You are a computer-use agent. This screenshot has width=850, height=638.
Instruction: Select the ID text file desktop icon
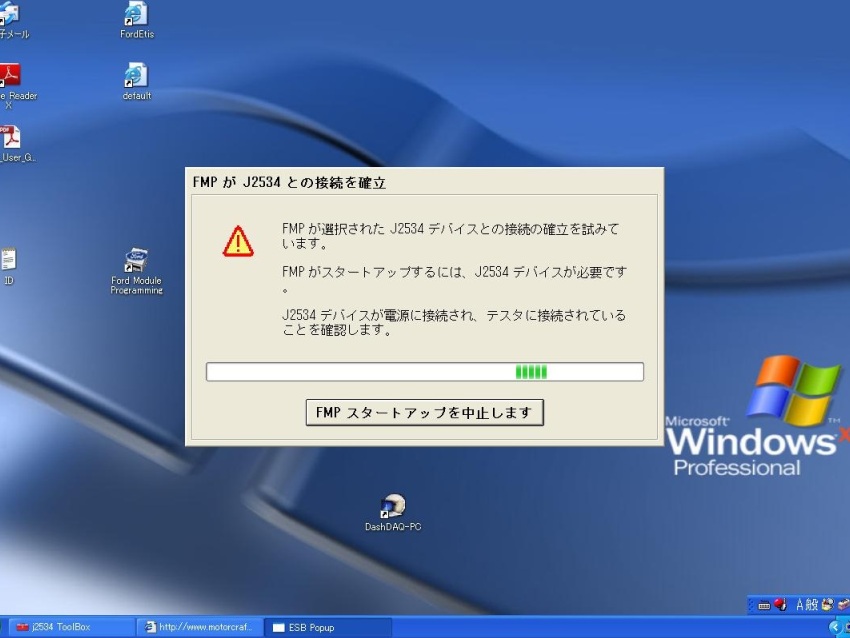click(x=9, y=266)
